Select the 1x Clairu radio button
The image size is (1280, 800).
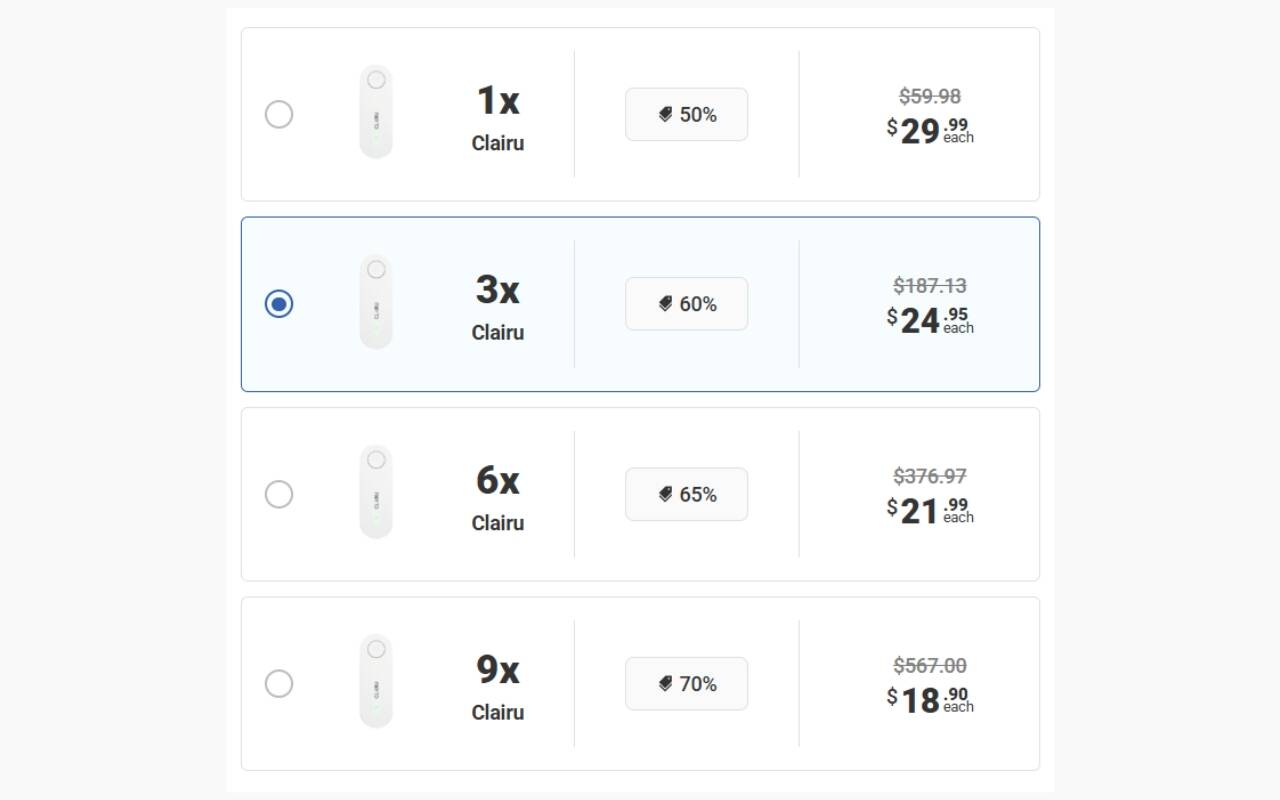coord(279,114)
